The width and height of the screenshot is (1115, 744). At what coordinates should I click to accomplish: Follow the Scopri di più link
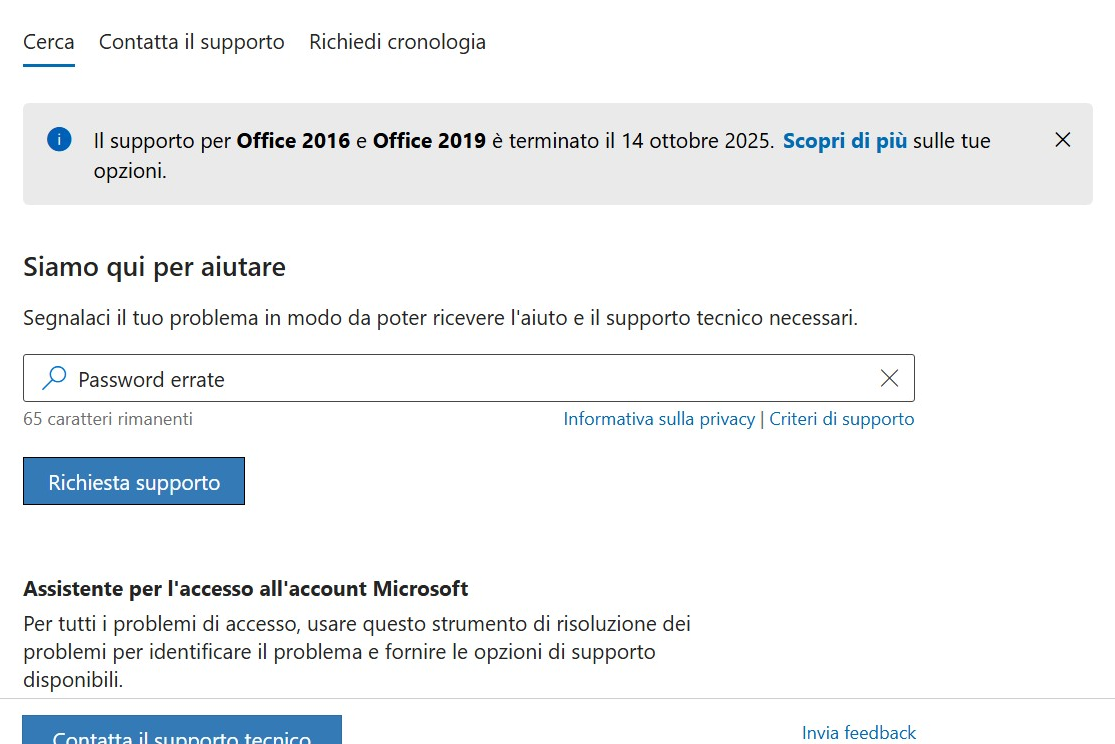(x=845, y=141)
